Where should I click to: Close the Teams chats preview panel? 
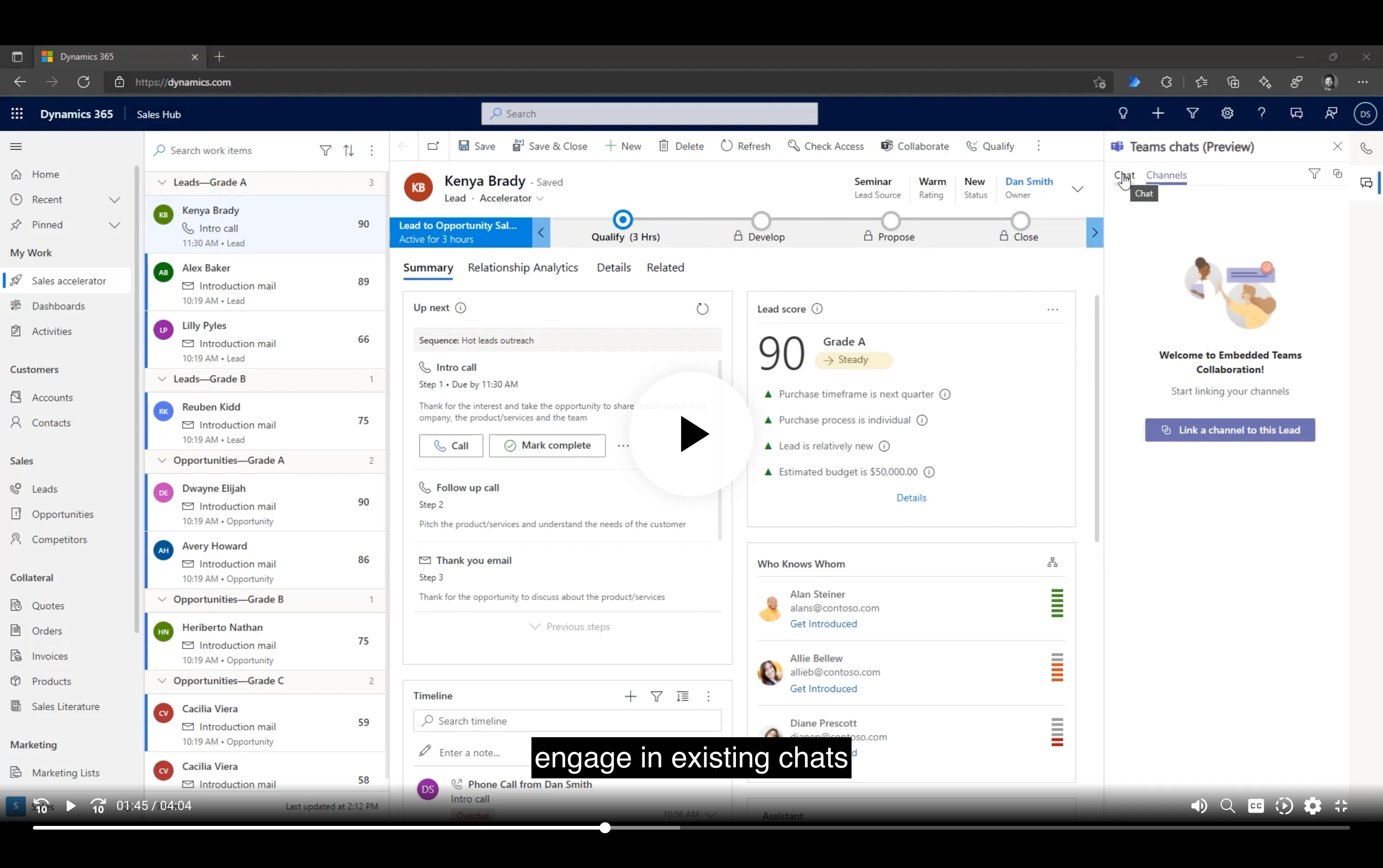tap(1338, 146)
